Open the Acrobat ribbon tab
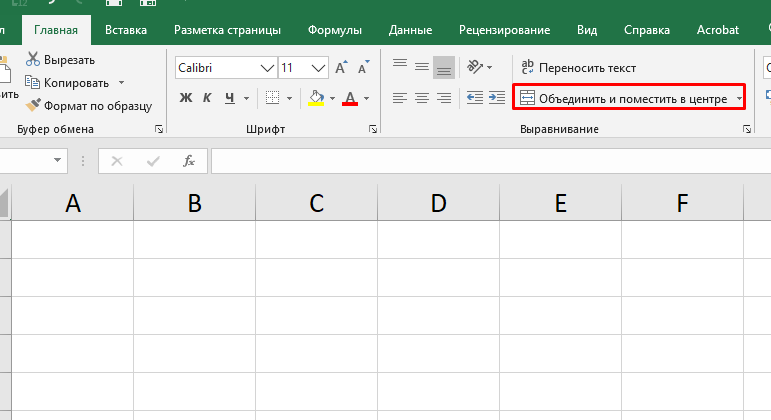This screenshot has width=771, height=420. click(717, 30)
